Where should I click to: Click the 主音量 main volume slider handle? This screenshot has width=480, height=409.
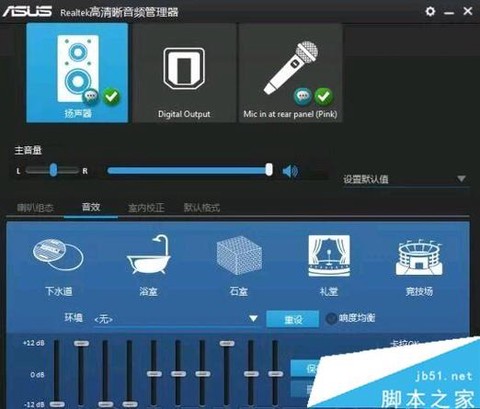pos(269,170)
